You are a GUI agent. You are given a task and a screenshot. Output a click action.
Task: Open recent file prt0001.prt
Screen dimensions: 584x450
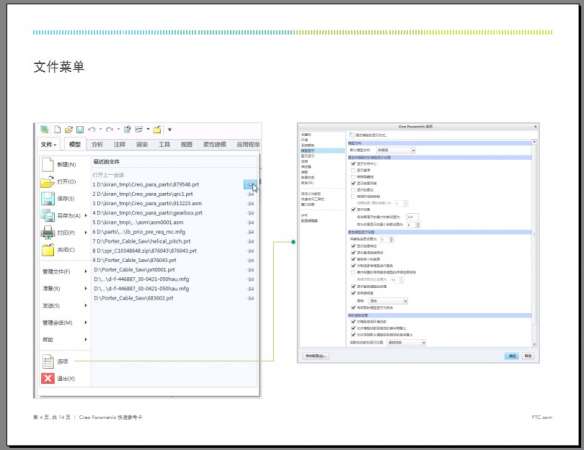pos(134,270)
